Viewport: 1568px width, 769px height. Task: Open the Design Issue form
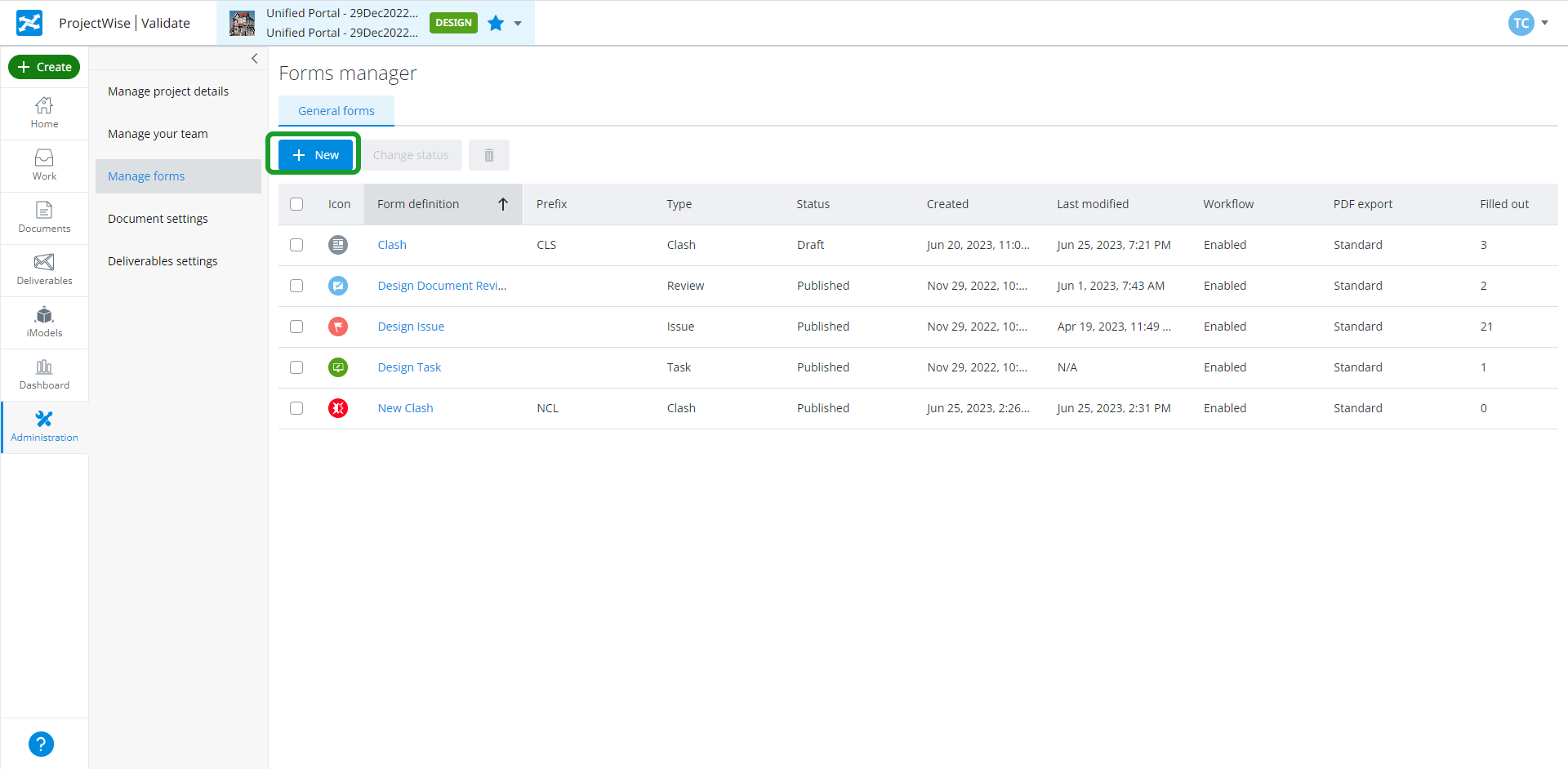[411, 326]
